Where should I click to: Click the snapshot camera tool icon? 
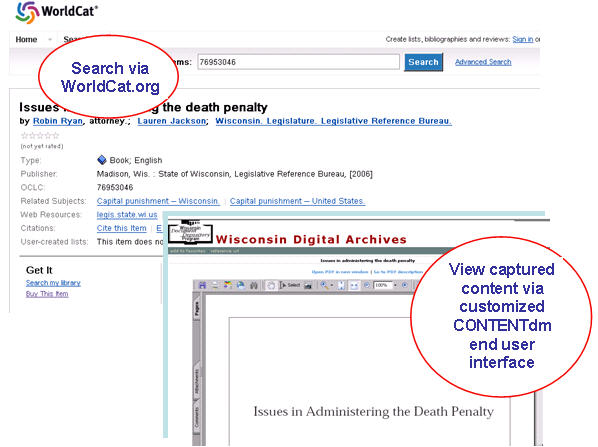tap(308, 285)
